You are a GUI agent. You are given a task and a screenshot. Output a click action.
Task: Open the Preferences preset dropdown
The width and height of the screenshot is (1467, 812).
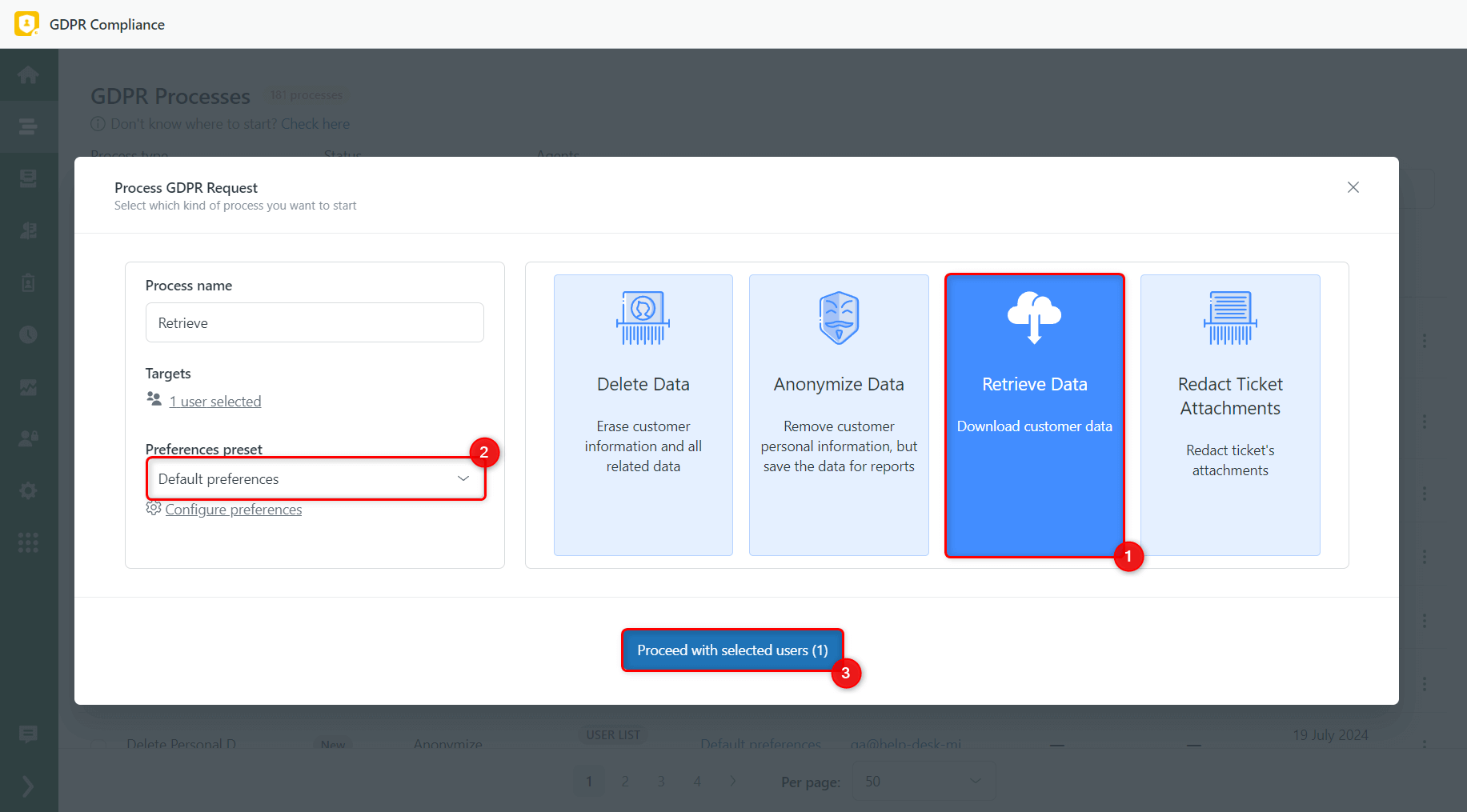click(315, 478)
